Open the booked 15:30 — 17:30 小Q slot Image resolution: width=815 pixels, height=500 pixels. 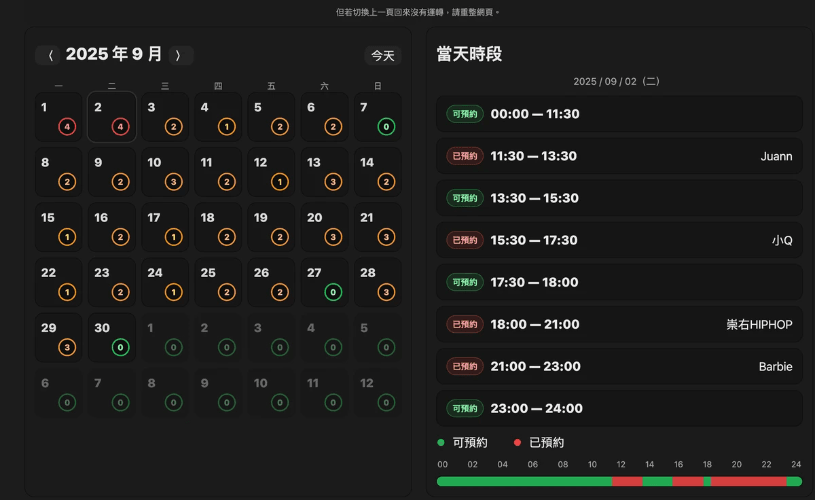(619, 240)
